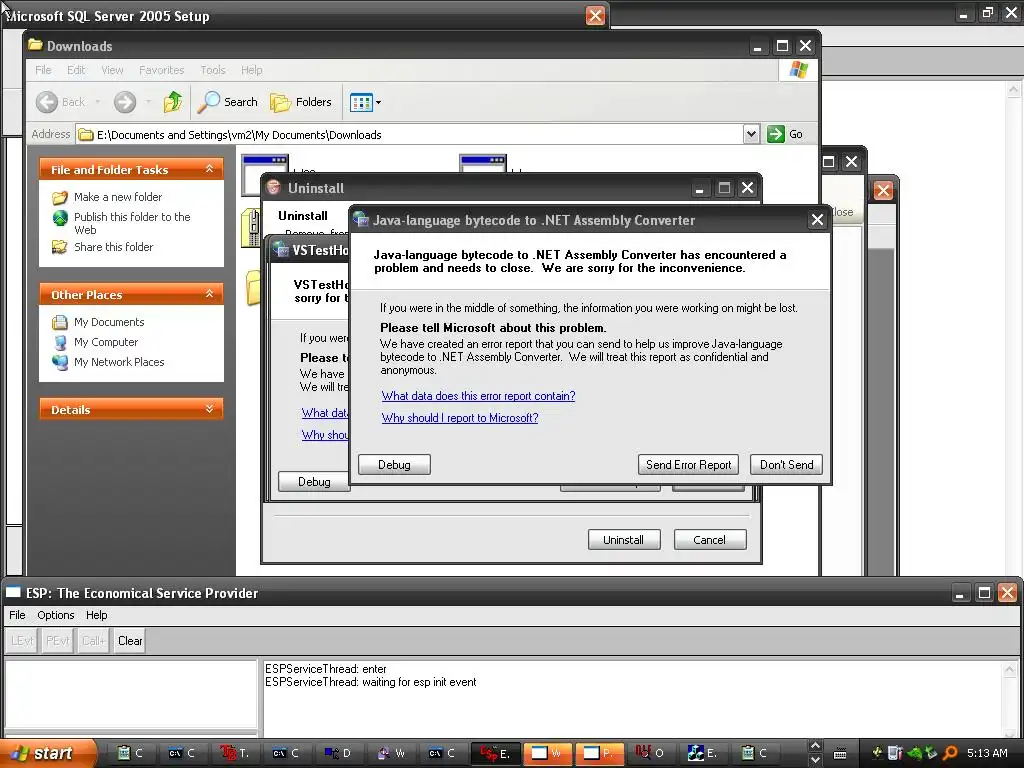
Task: Click the P. taskbar button
Action: pyautogui.click(x=598, y=753)
